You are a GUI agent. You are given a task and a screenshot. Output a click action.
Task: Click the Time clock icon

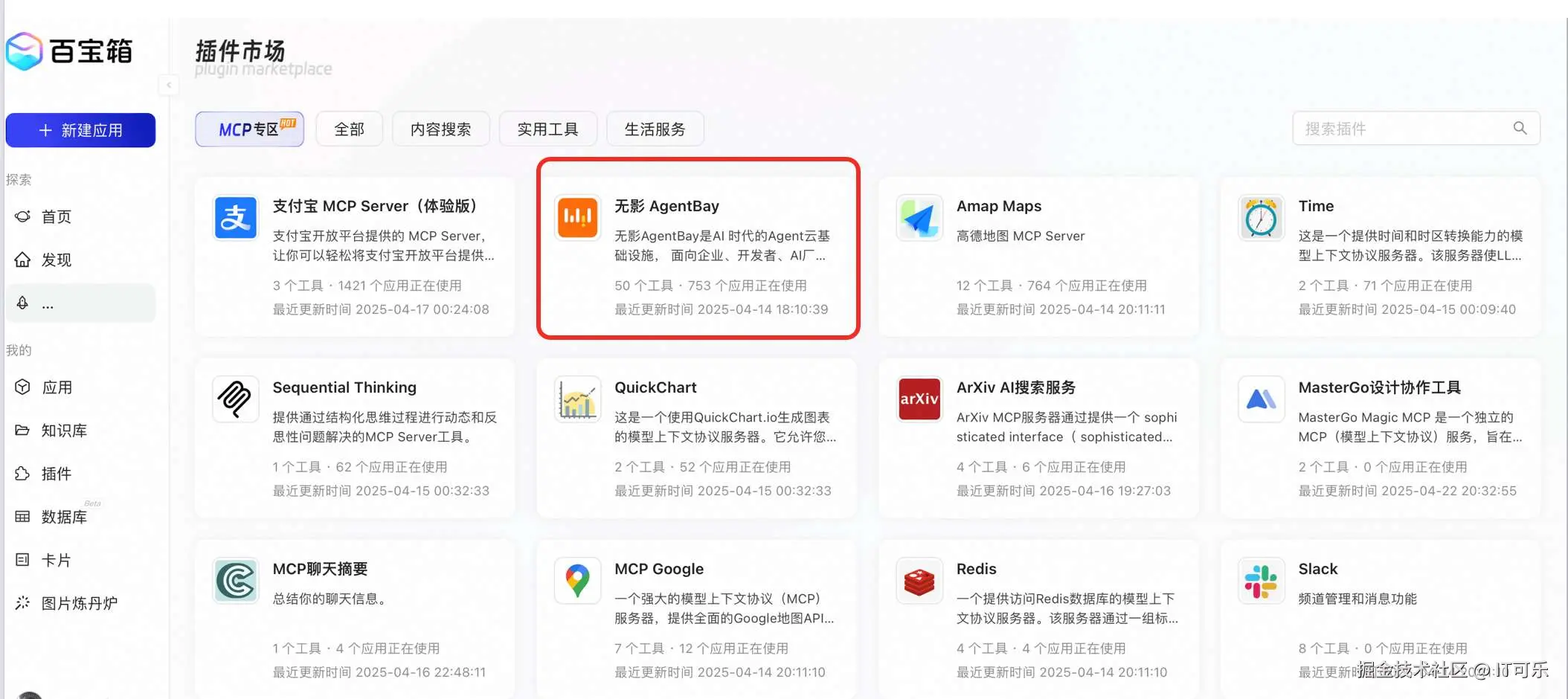pyautogui.click(x=1262, y=218)
